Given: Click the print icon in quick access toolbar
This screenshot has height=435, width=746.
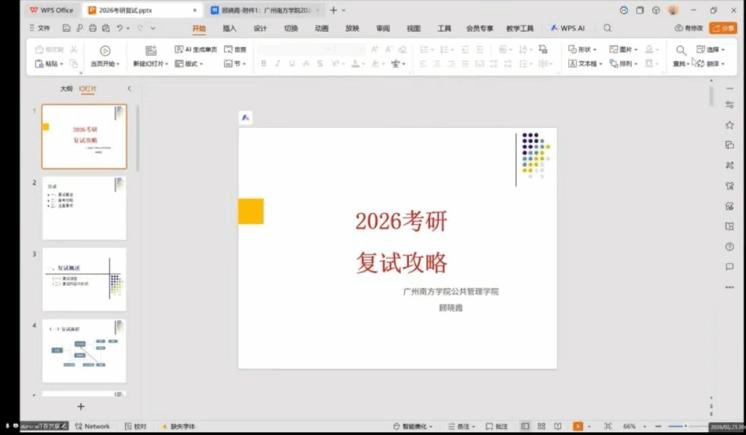Looking at the screenshot, I should click(x=92, y=28).
